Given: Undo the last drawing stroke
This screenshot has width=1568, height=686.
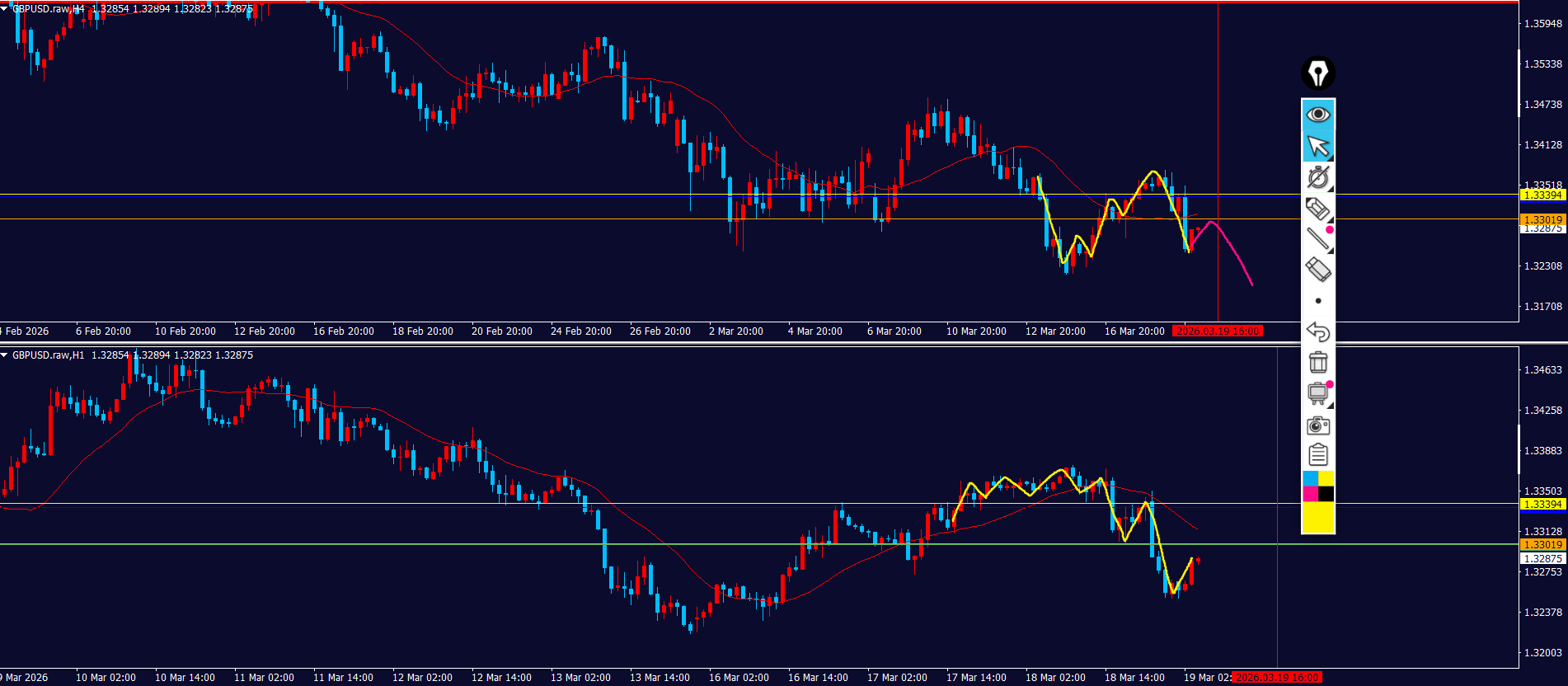Looking at the screenshot, I should (1317, 331).
